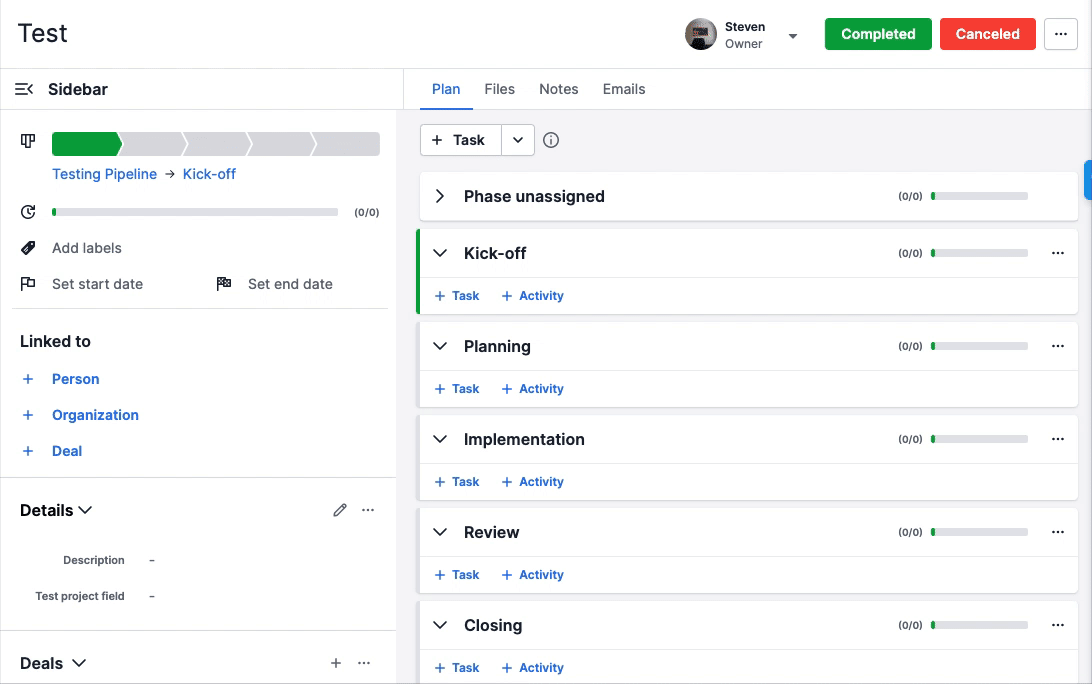Mark the project as Completed
The height and width of the screenshot is (684, 1092).
[x=877, y=33]
